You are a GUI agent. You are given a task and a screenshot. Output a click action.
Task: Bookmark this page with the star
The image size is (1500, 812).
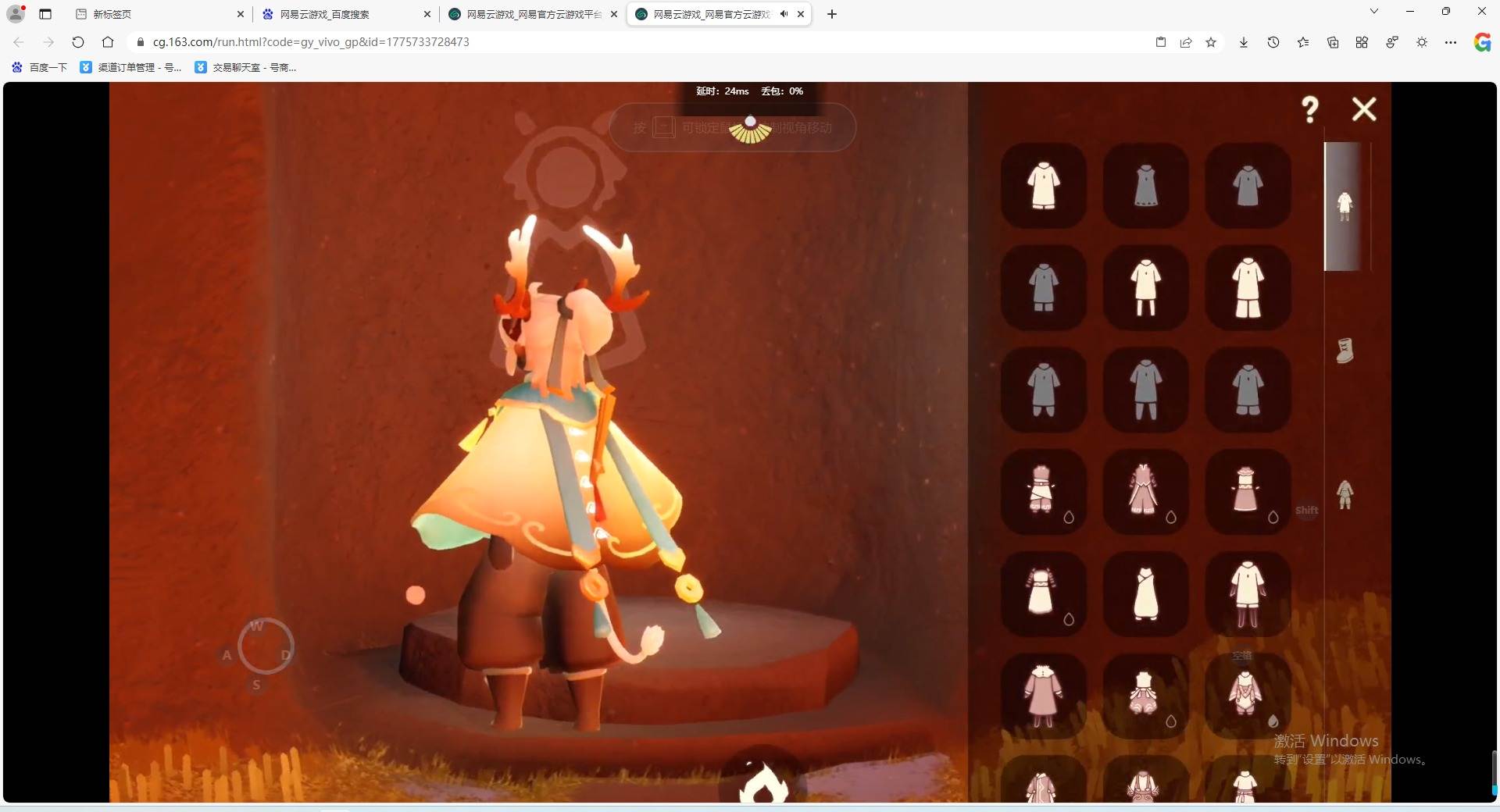point(1211,42)
